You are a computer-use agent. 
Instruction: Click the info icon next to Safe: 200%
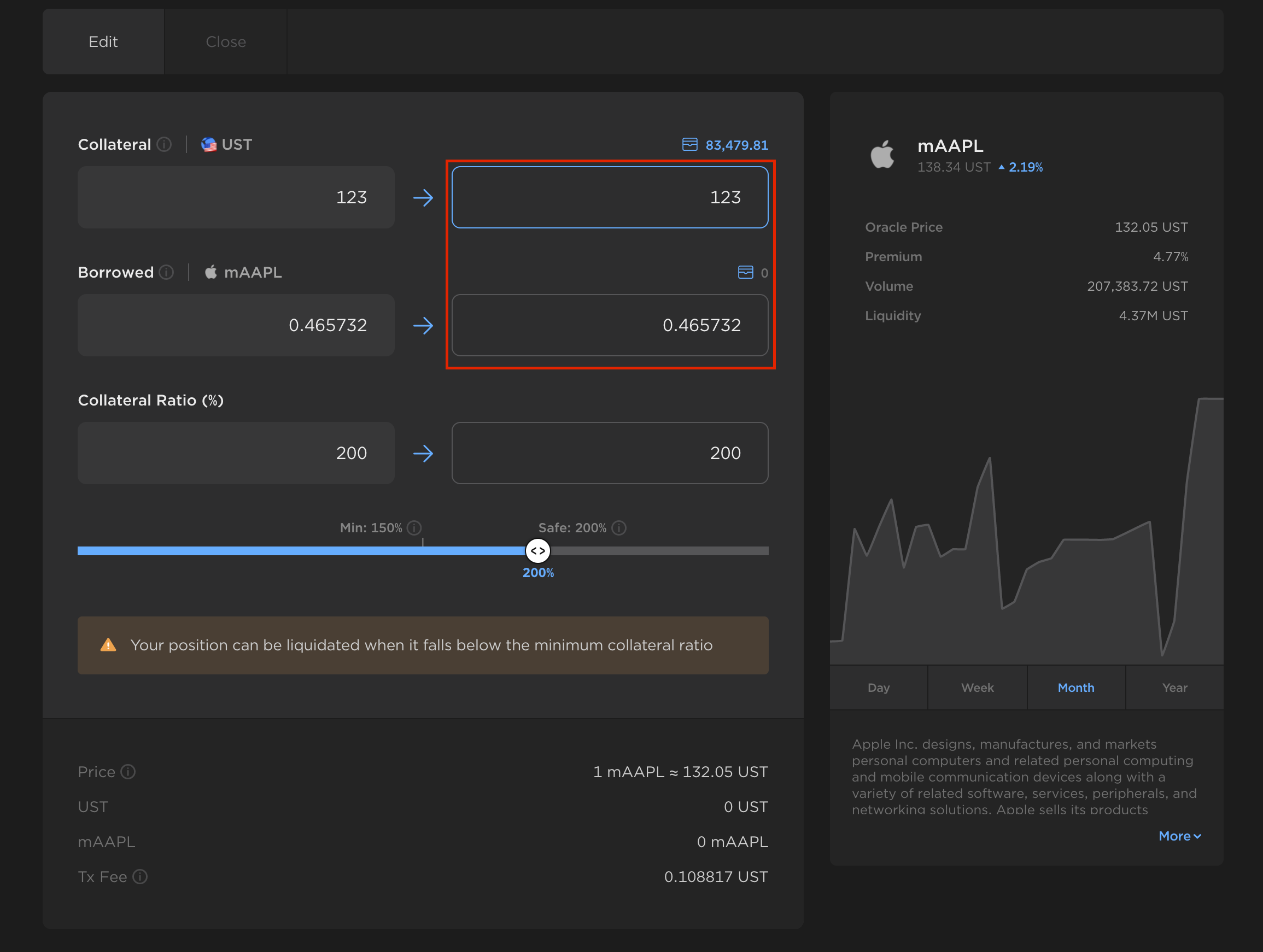[x=619, y=528]
